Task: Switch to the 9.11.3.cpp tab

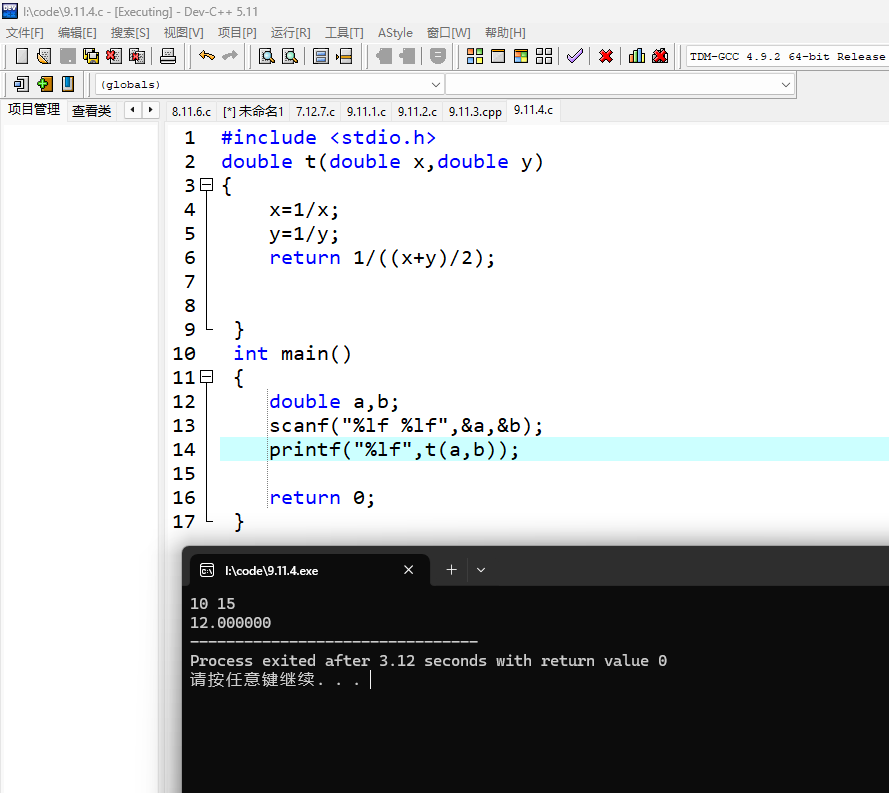Action: point(475,112)
